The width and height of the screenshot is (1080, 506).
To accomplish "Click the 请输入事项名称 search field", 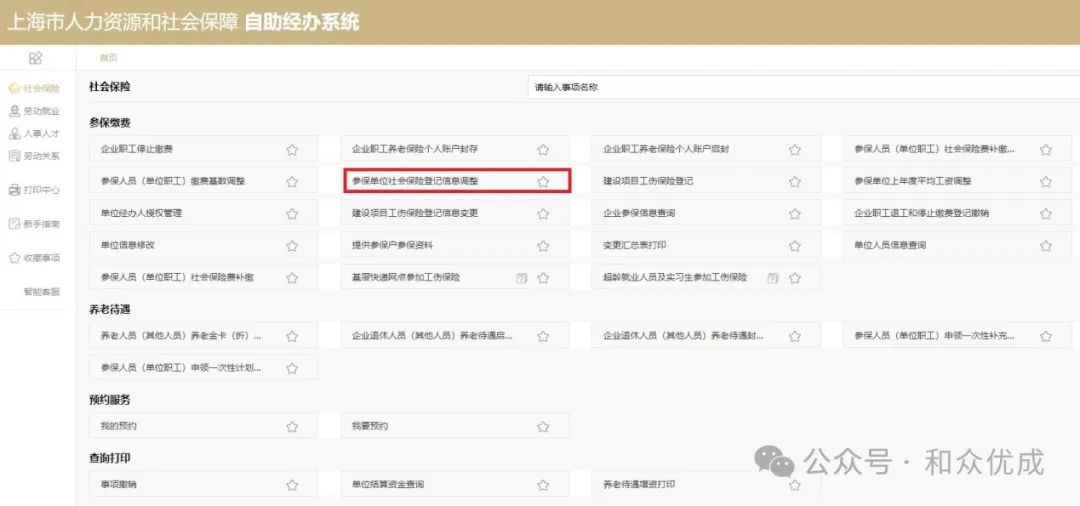I will click(x=804, y=87).
